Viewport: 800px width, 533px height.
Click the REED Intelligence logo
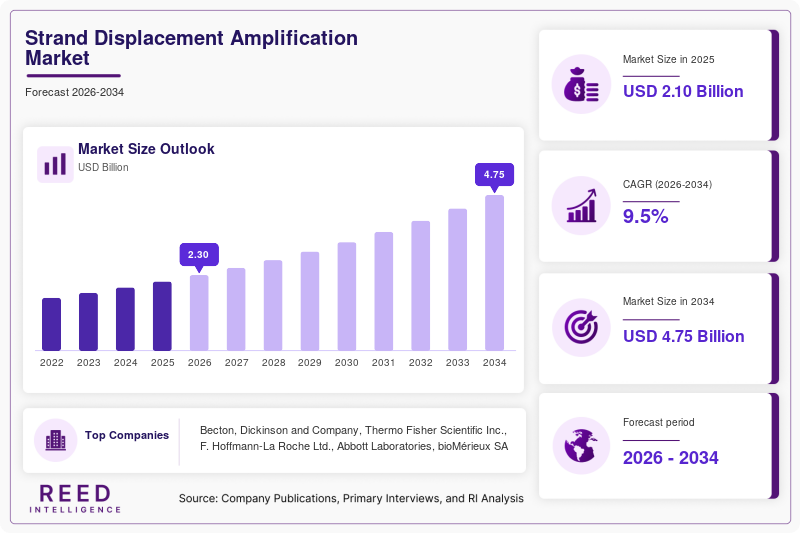[75, 499]
